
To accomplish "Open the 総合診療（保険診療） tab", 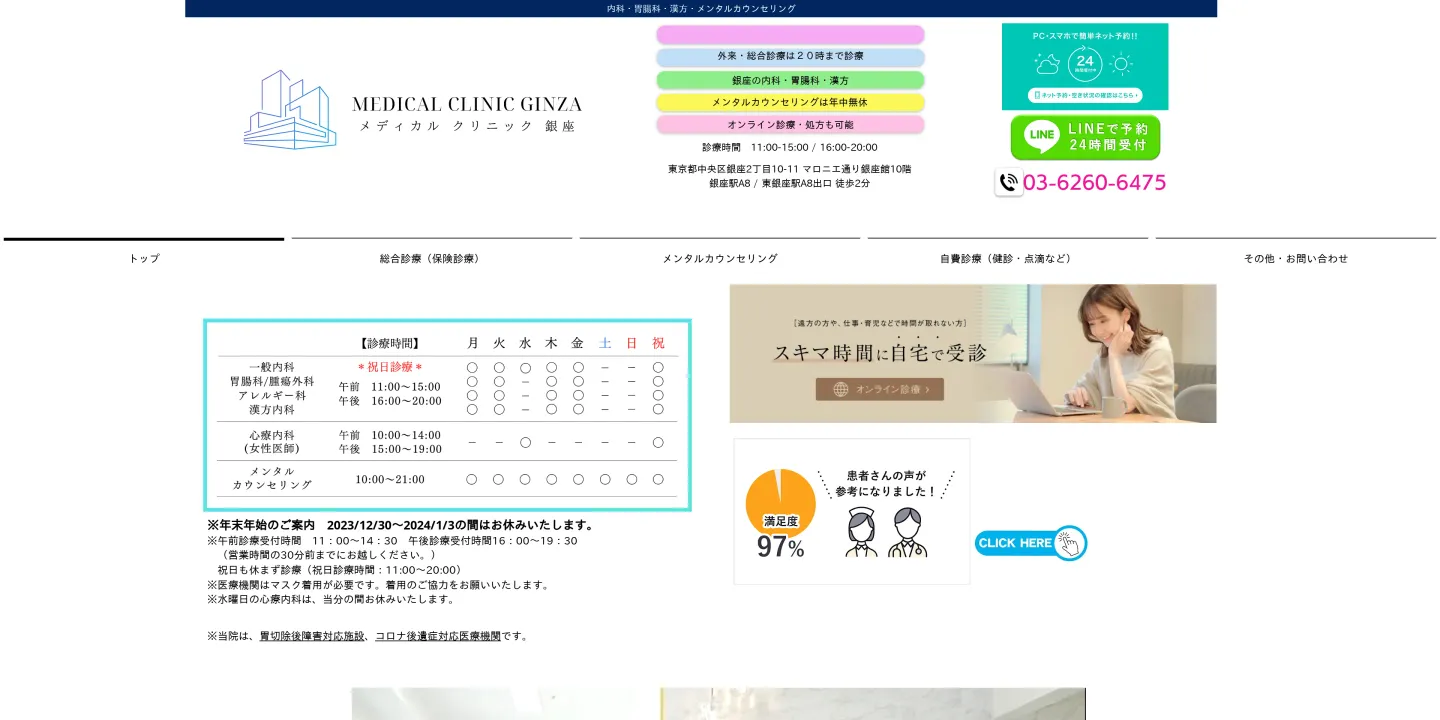I will coord(430,258).
